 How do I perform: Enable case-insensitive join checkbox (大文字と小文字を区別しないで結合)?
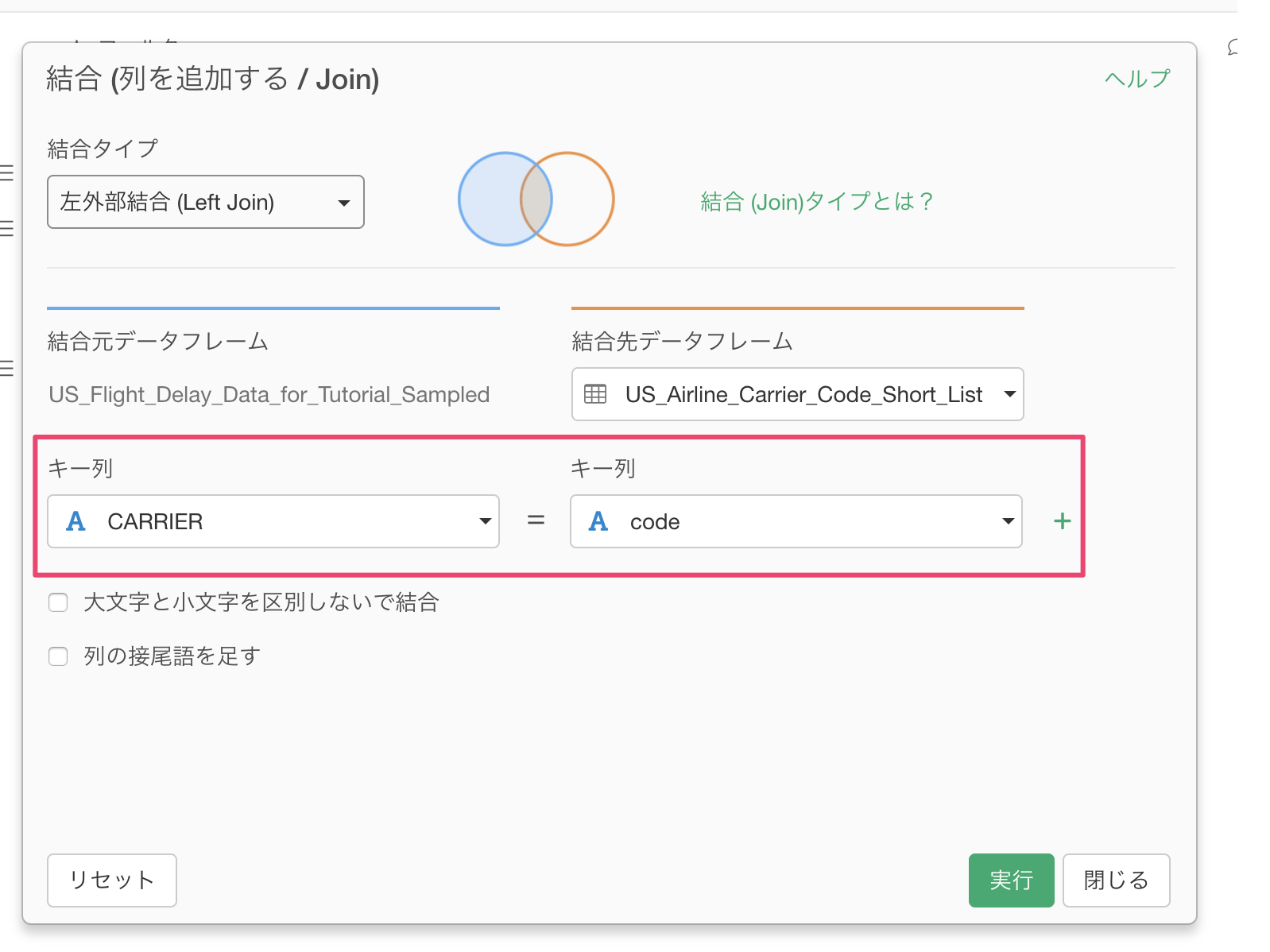click(58, 602)
